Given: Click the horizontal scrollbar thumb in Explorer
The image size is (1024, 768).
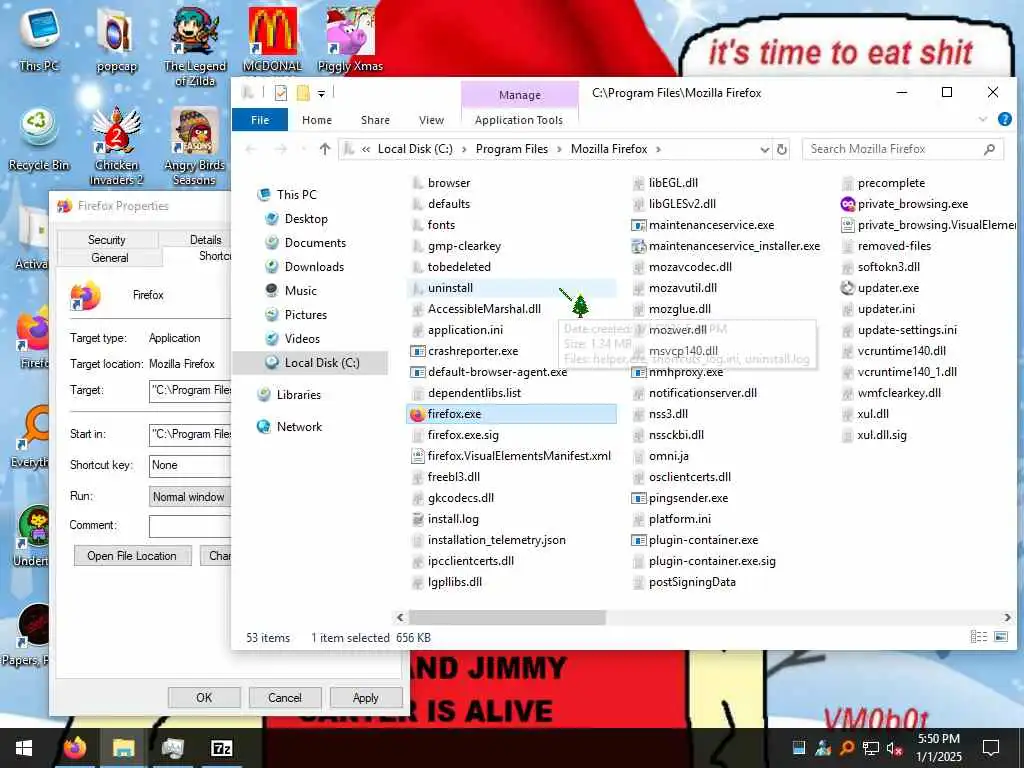Looking at the screenshot, I should click(x=507, y=617).
